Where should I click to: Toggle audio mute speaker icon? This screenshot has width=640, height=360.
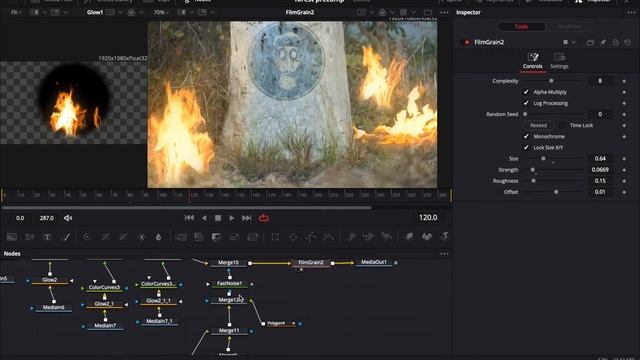point(68,218)
